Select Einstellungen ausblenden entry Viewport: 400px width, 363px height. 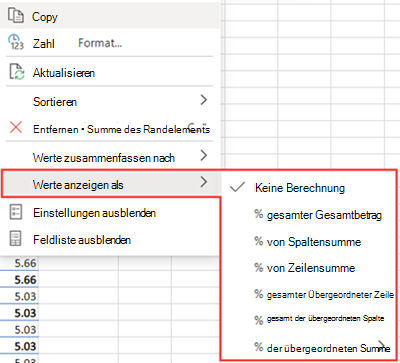click(x=110, y=213)
